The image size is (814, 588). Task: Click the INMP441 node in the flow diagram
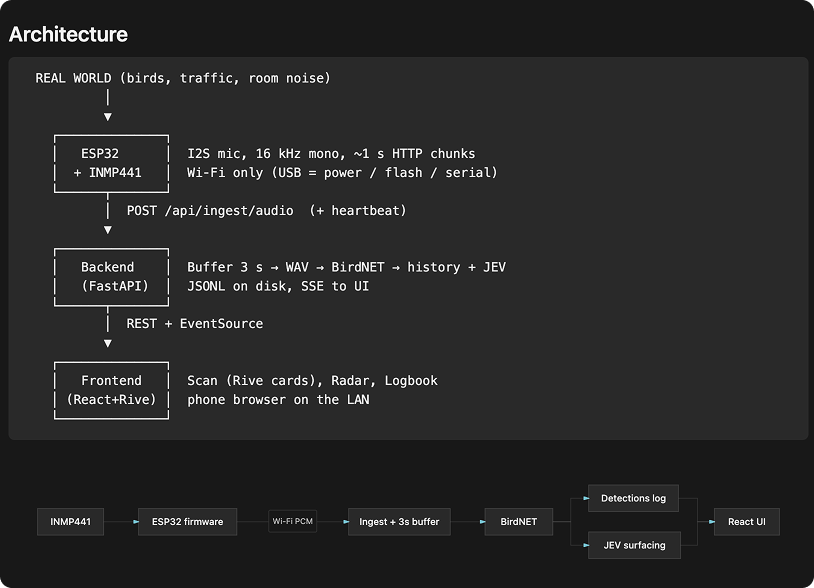pos(71,522)
